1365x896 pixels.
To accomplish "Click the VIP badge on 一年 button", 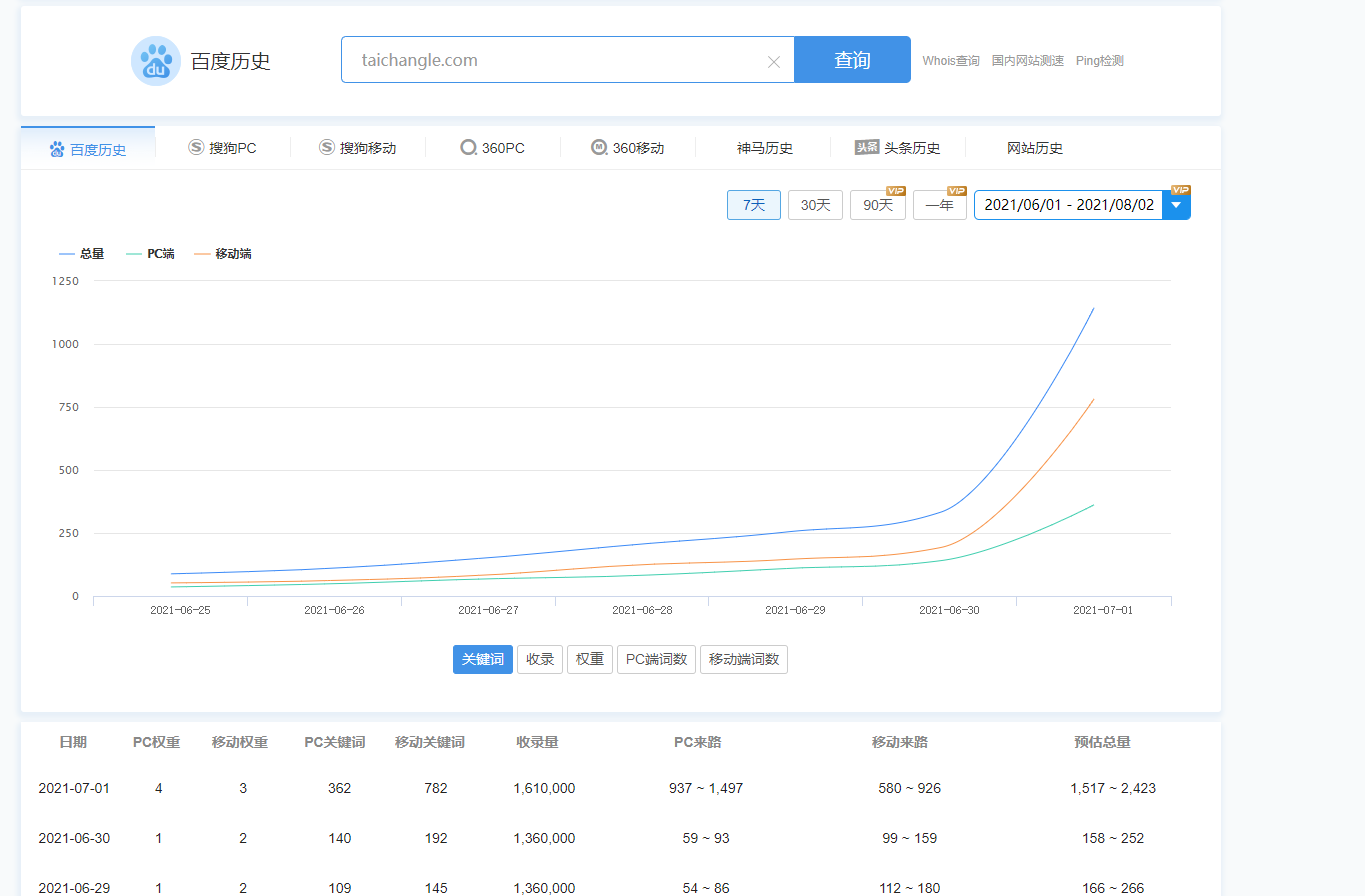I will click(957, 191).
